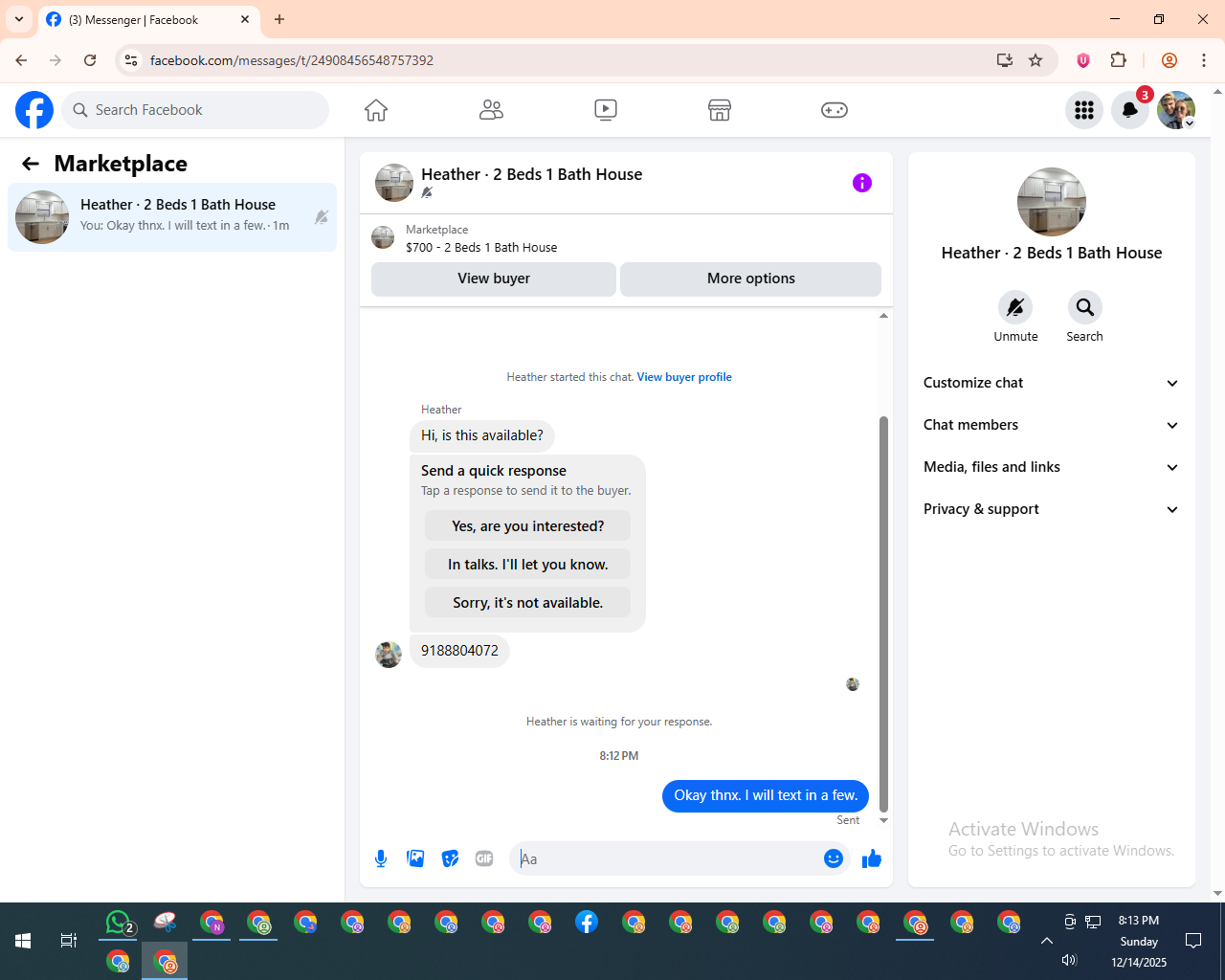Expand Media, files and links section
The image size is (1225, 980).
(1052, 467)
